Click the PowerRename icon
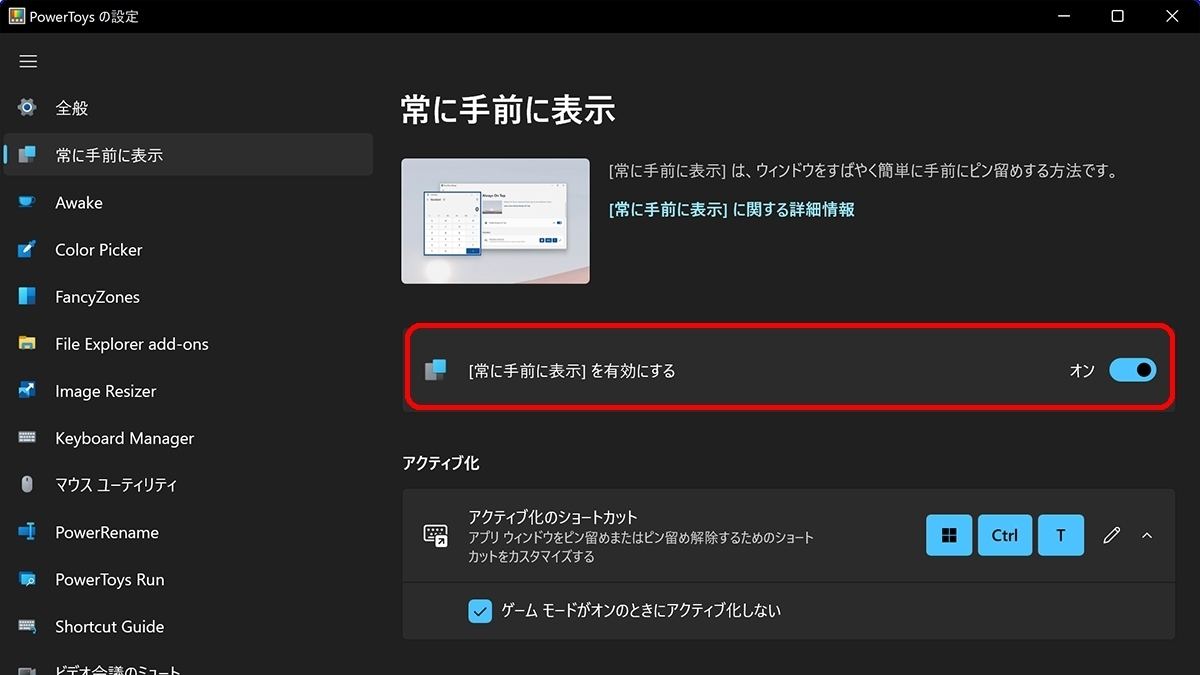Image resolution: width=1200 pixels, height=675 pixels. pyautogui.click(x=27, y=532)
